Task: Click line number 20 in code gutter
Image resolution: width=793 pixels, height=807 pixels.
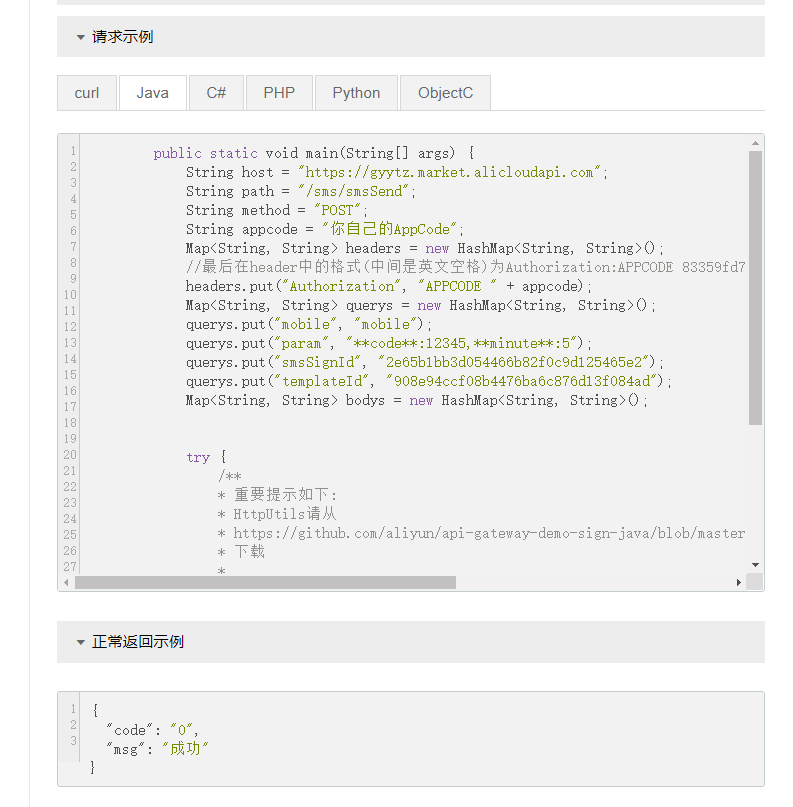Action: (x=71, y=455)
